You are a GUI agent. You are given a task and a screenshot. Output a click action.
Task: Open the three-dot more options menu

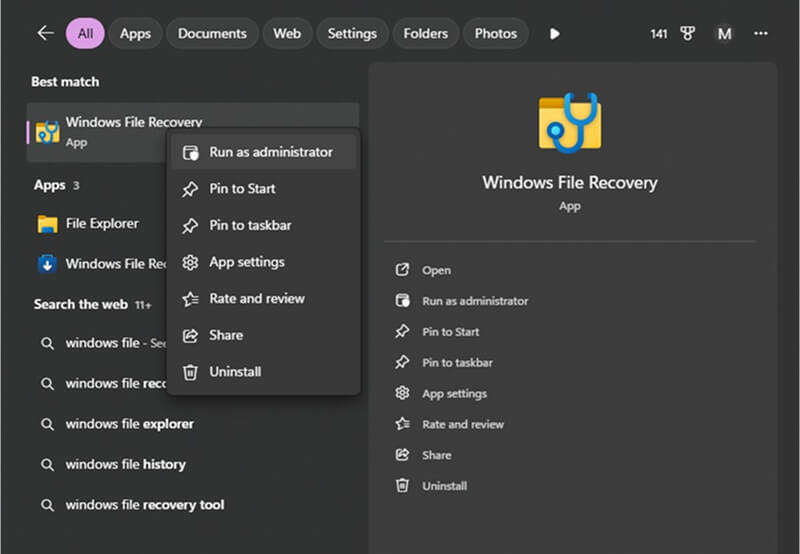tap(761, 33)
